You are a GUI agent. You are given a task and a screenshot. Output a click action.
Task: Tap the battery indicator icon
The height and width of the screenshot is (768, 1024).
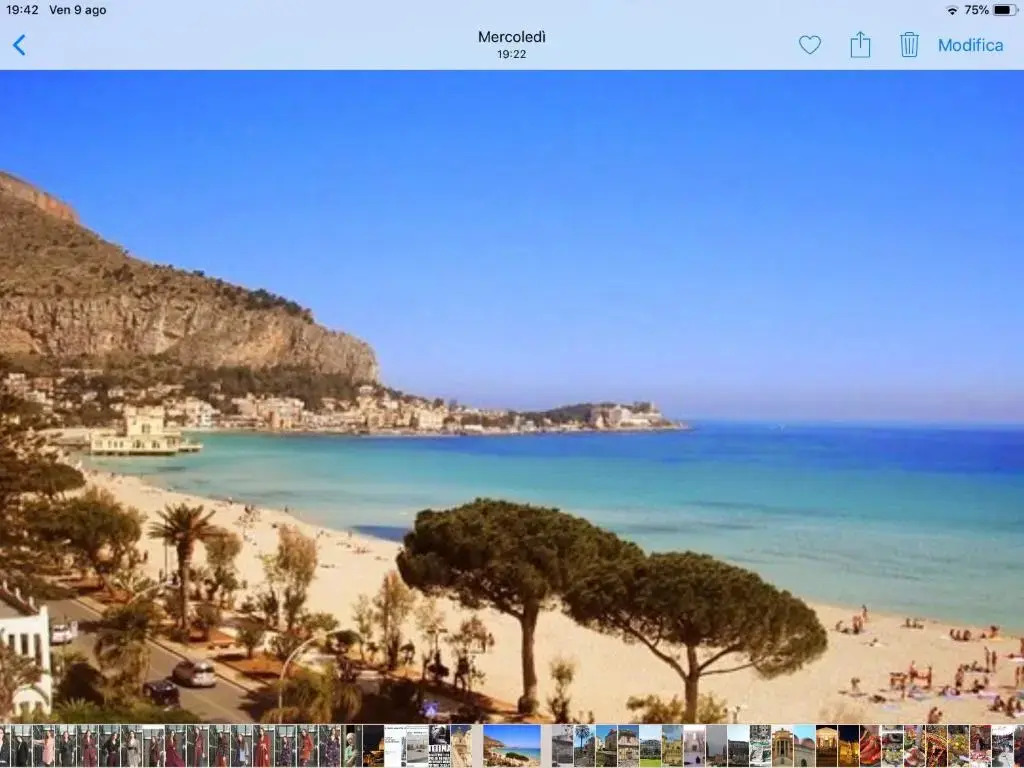[1005, 10]
